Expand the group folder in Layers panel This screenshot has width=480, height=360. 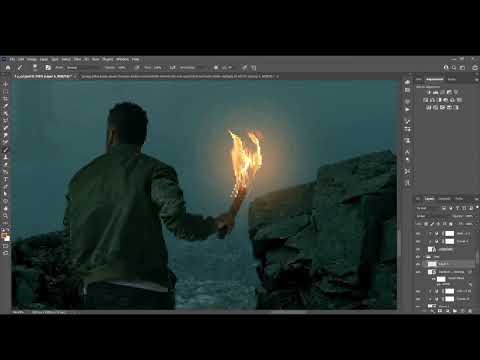(x=424, y=257)
